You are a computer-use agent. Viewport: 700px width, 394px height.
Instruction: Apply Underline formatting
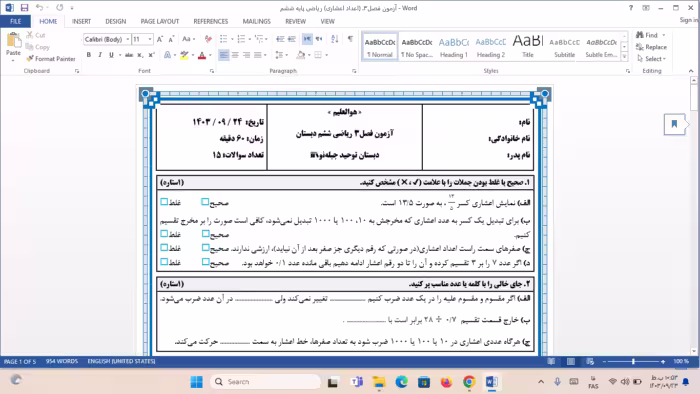(111, 55)
